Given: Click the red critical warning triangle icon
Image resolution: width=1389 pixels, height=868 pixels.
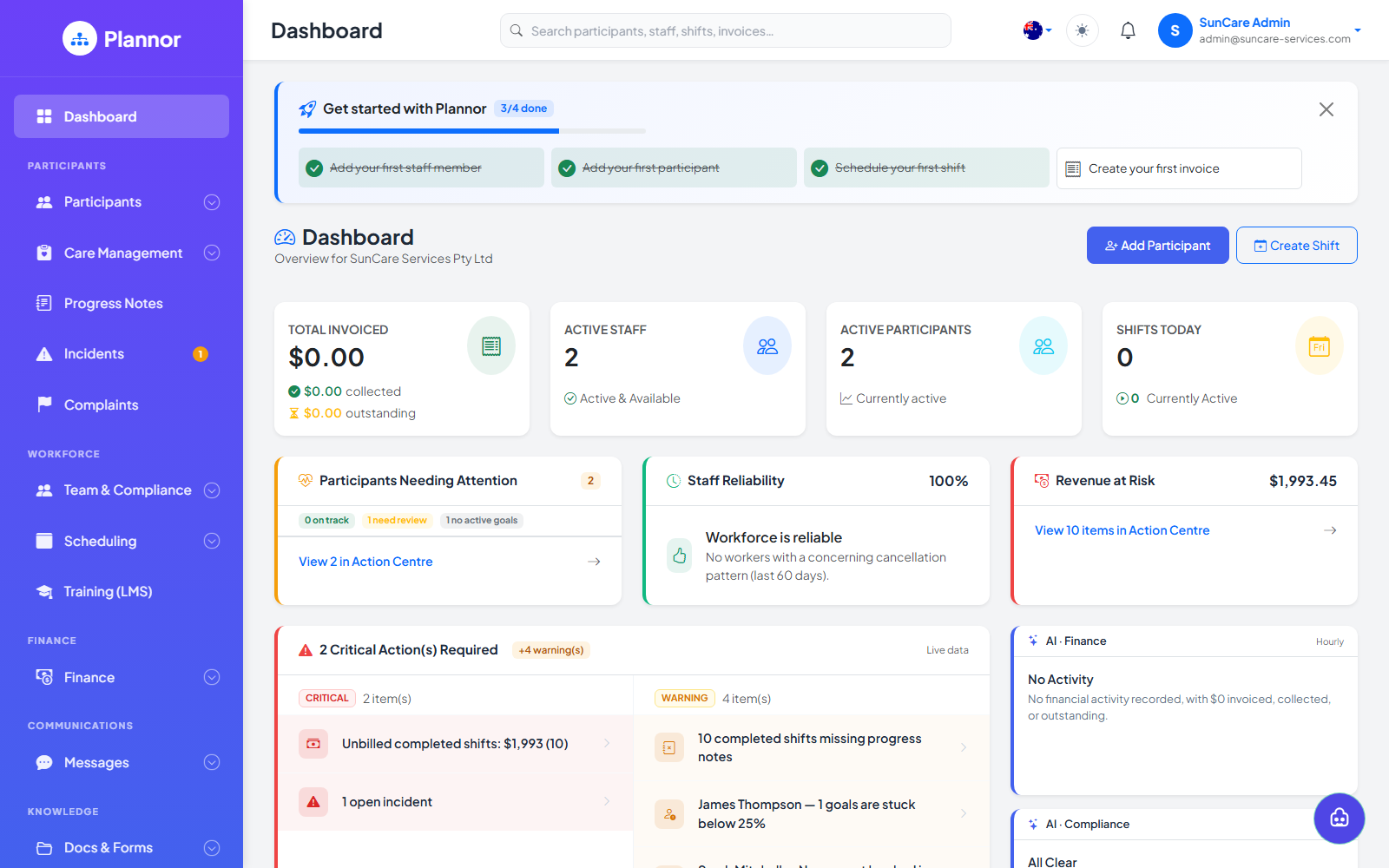Looking at the screenshot, I should (x=306, y=650).
